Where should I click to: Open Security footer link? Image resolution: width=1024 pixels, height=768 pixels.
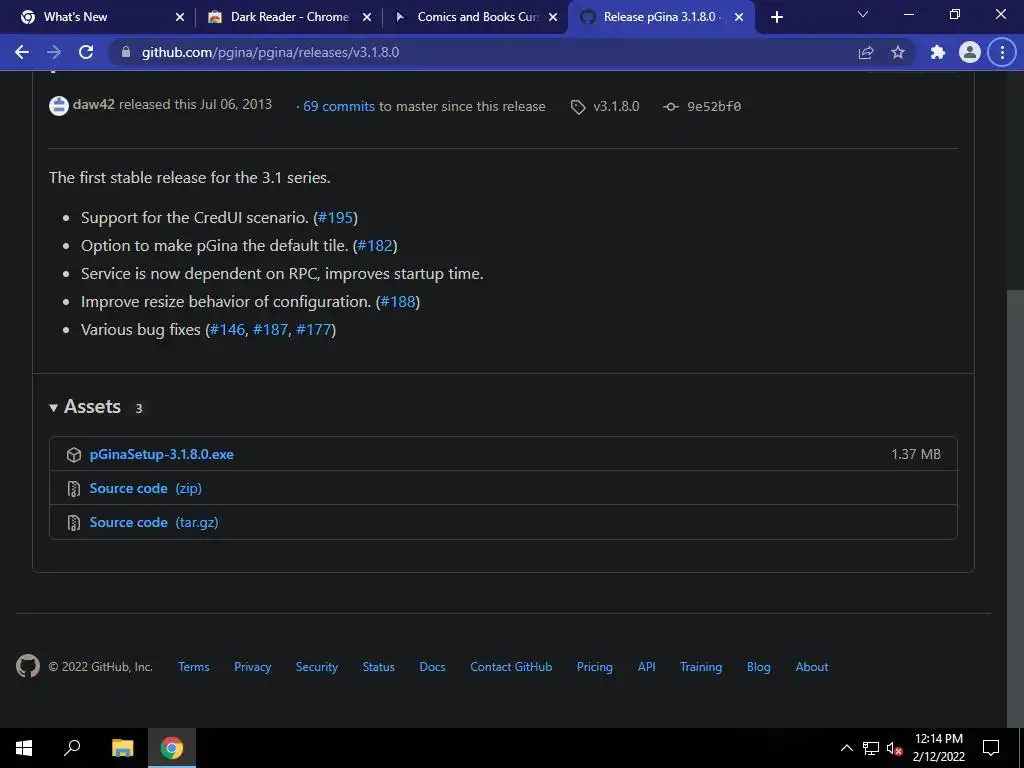click(x=317, y=667)
